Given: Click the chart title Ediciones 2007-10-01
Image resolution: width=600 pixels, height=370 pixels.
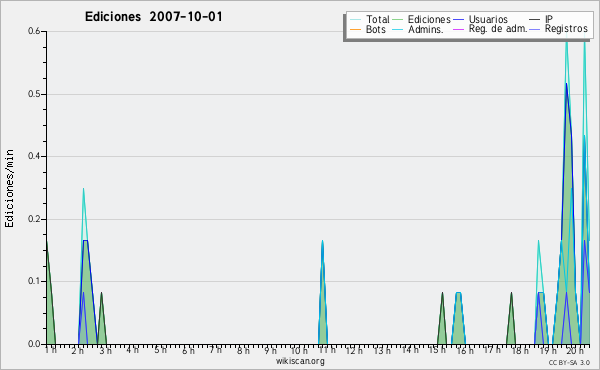Looking at the screenshot, I should pos(153,17).
